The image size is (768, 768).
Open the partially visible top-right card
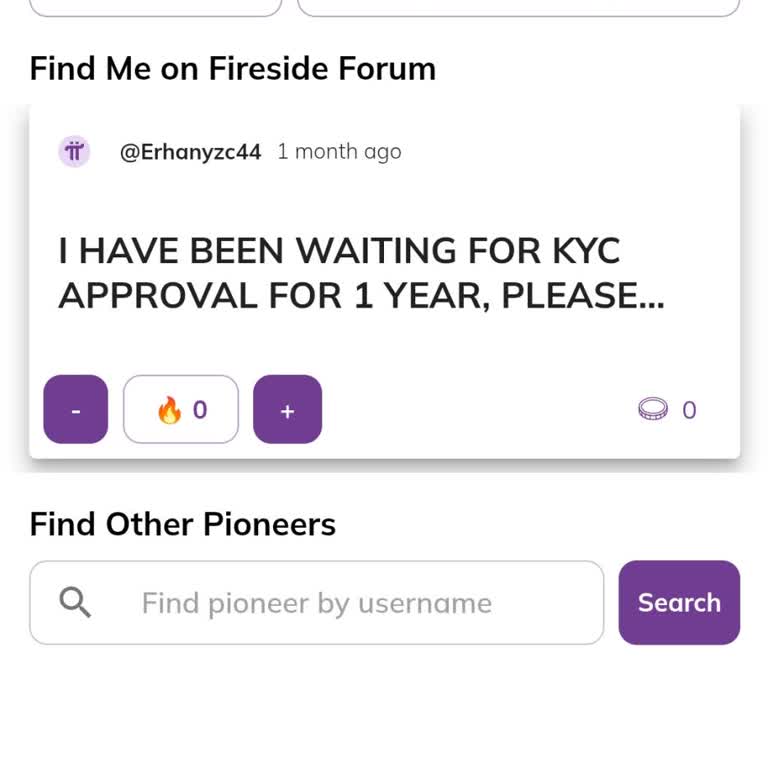pos(519,8)
